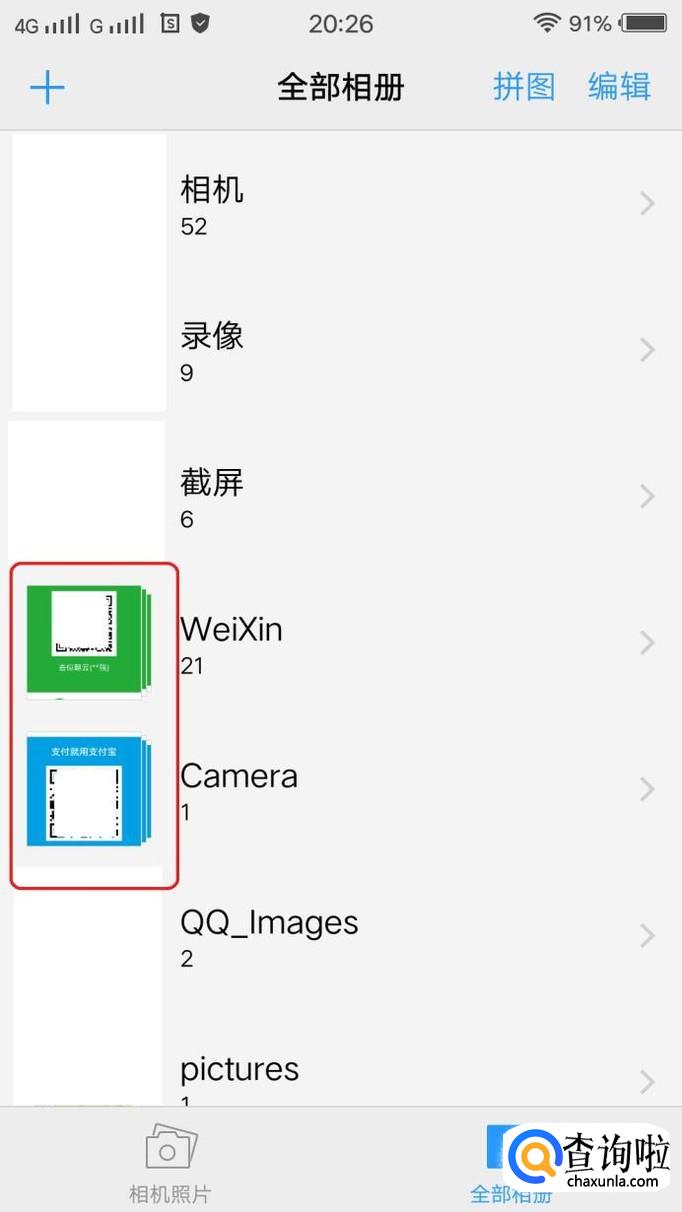Expand the QQ_Images album chevron
Image resolution: width=682 pixels, height=1212 pixels.
(x=647, y=935)
